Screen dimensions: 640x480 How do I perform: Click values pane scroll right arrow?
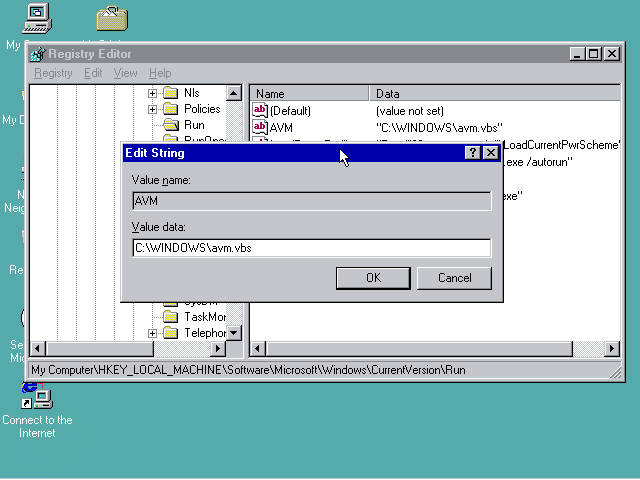[x=611, y=349]
